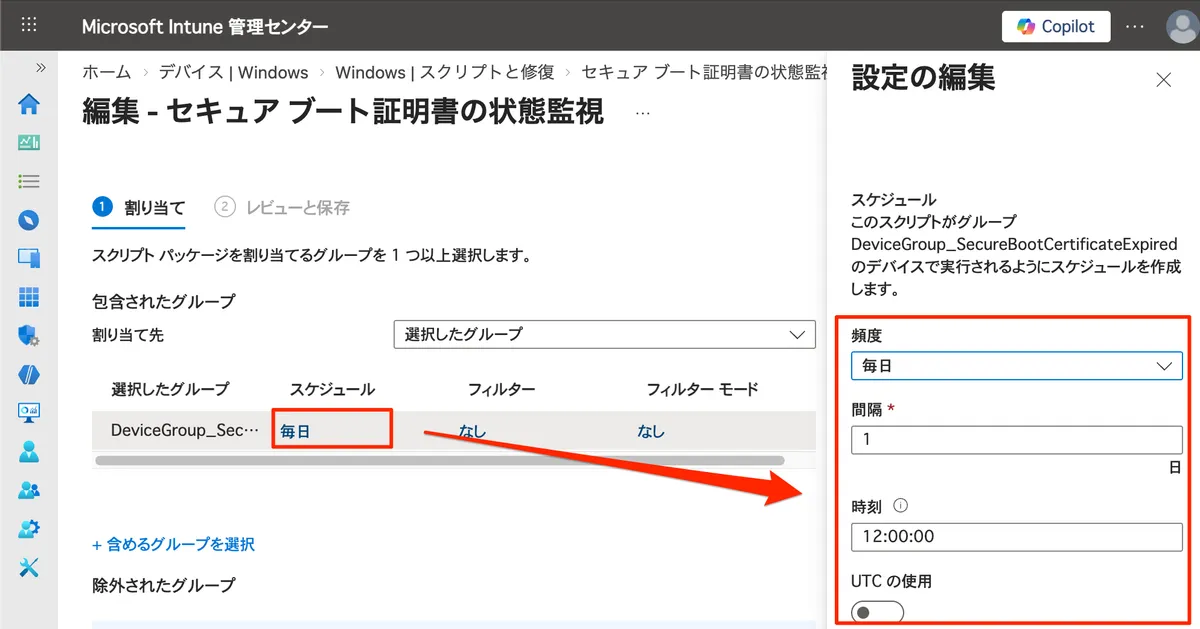Click the 時刻 info icon

point(900,506)
